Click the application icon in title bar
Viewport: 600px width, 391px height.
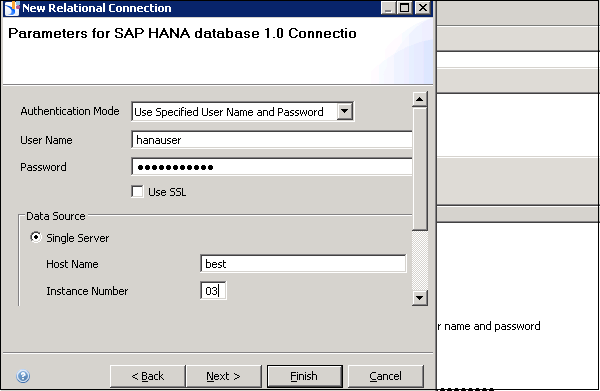pos(11,8)
